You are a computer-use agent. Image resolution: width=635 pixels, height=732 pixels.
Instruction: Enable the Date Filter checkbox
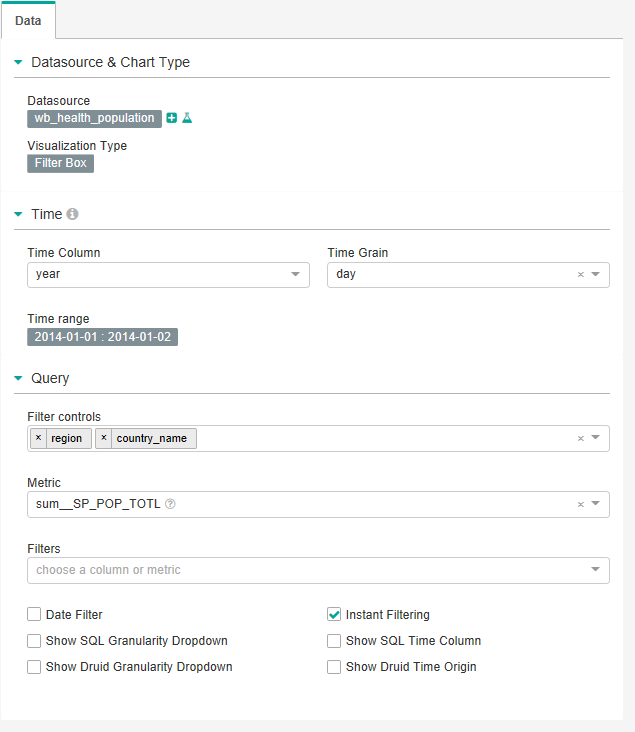tap(34, 615)
